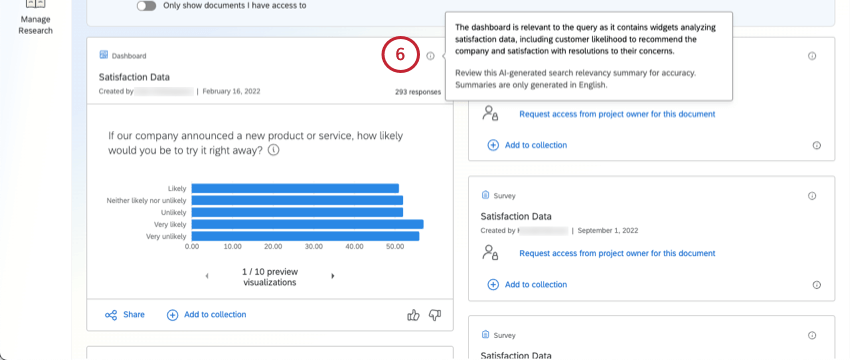Click the AI-generated relevancy summary tooltip text
The height and width of the screenshot is (360, 850).
pos(576,79)
